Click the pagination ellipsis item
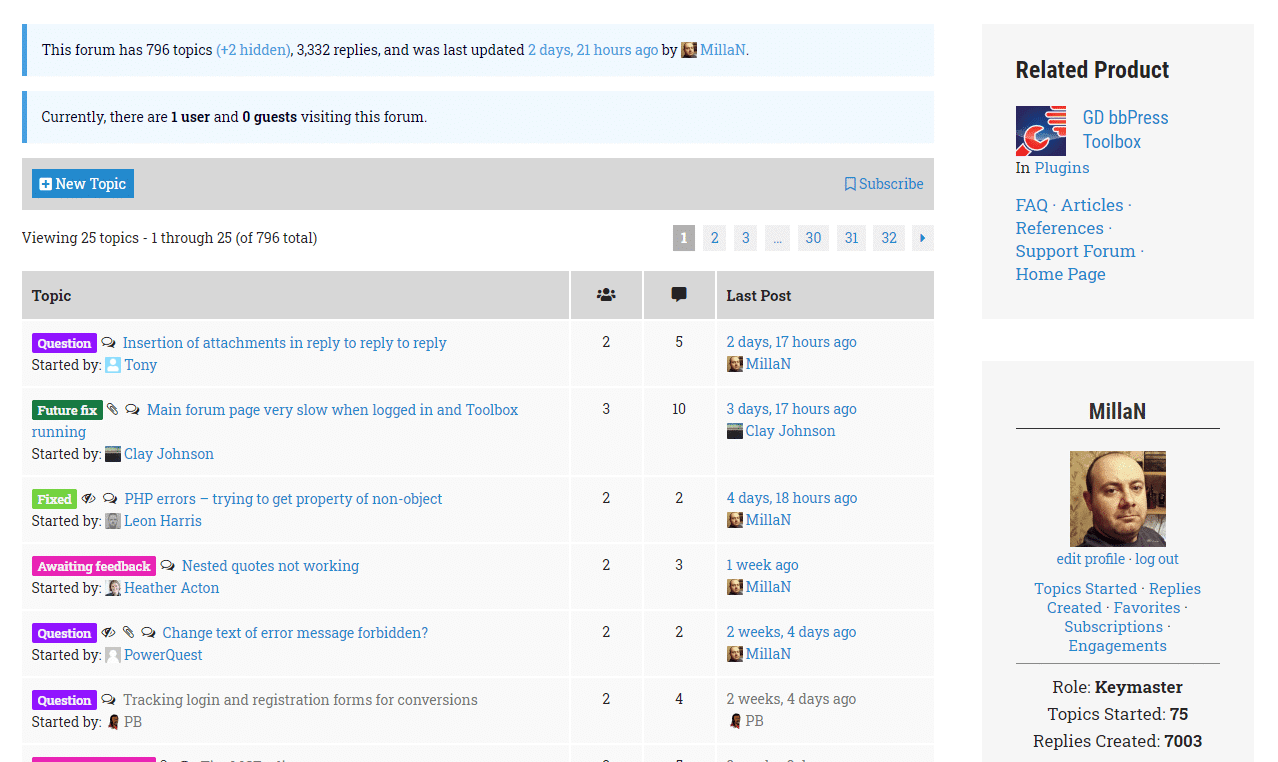1278x762 pixels. [x=777, y=238]
